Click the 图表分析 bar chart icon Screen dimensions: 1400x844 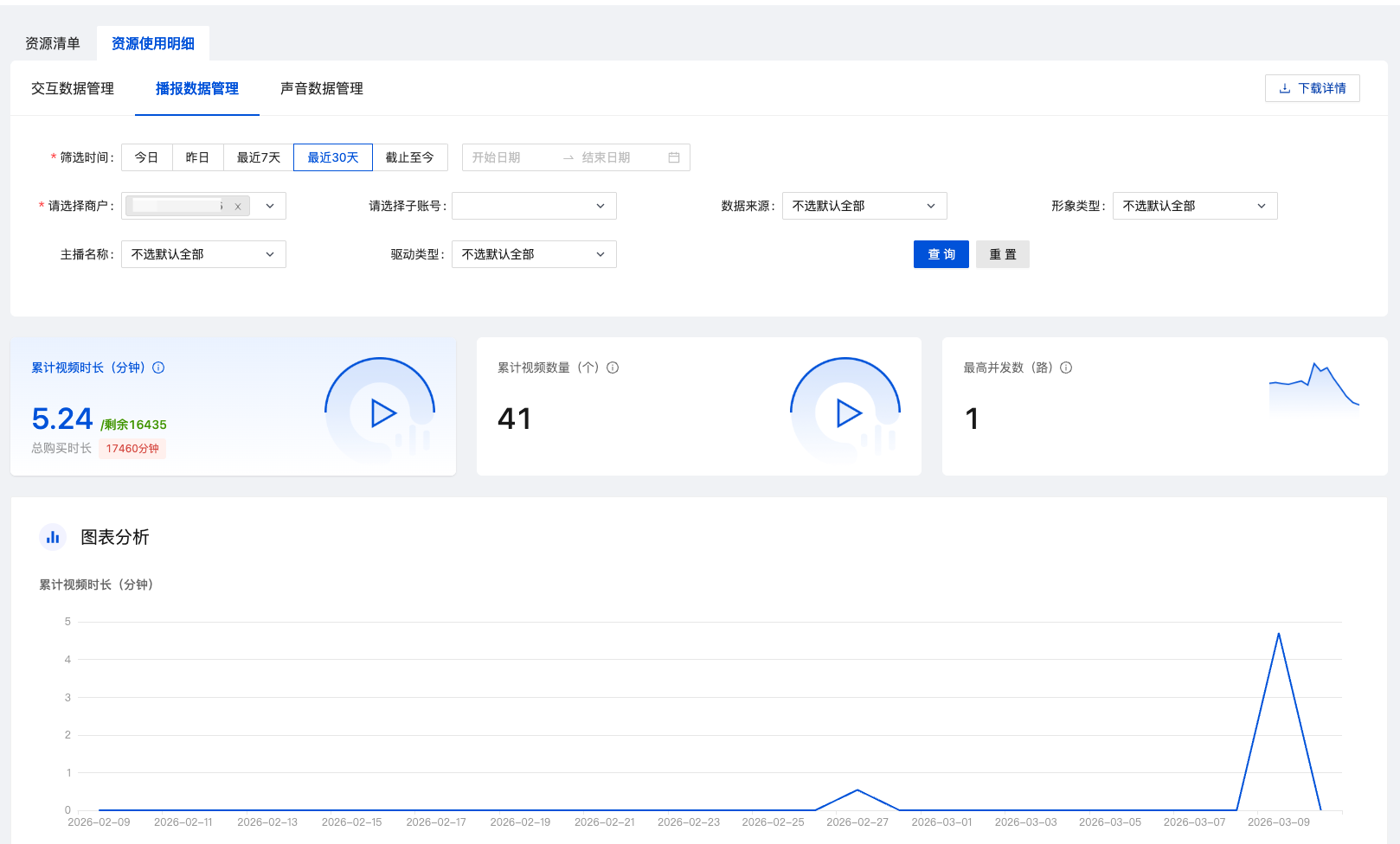click(53, 537)
